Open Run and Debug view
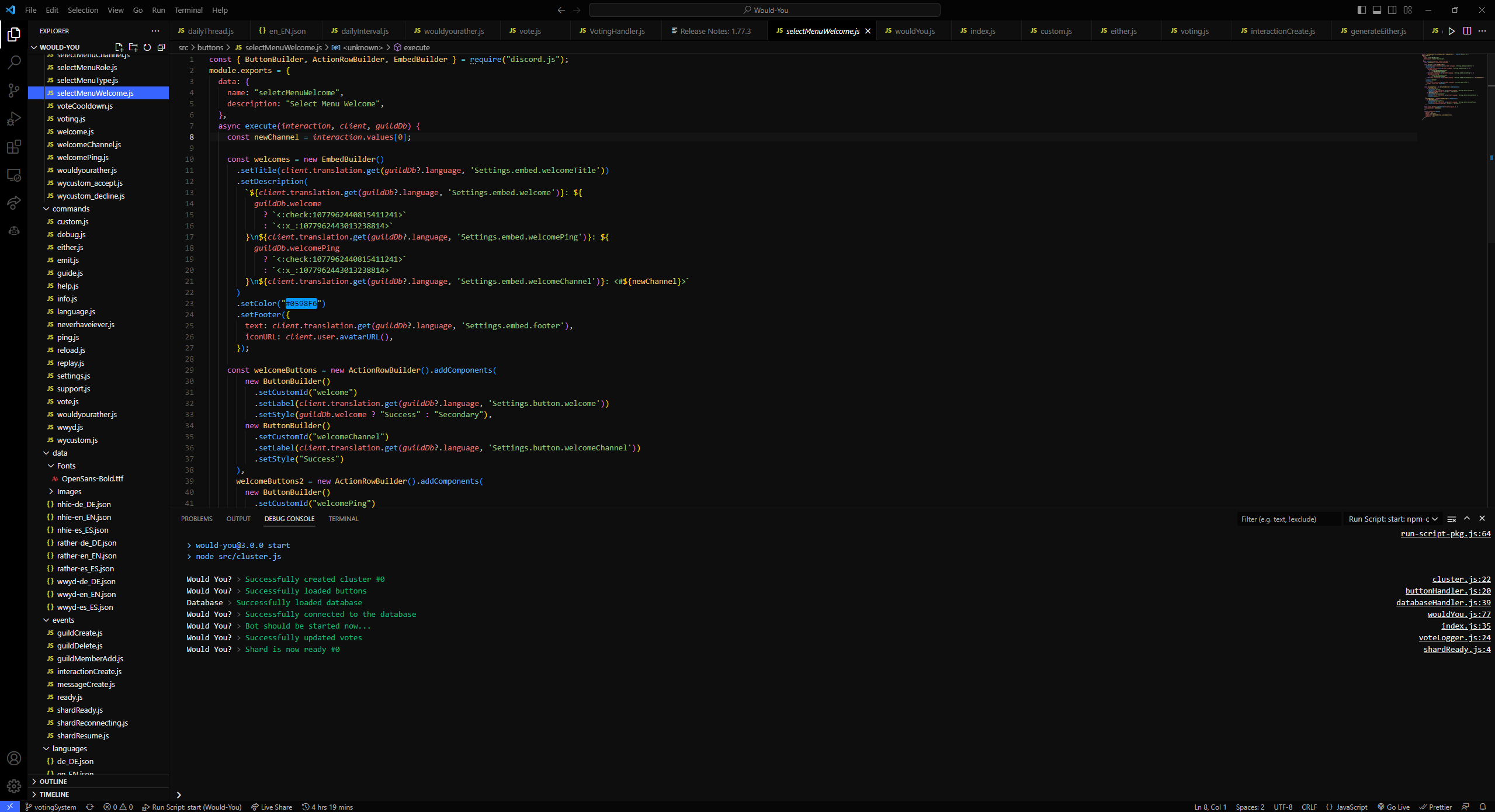 (x=14, y=119)
